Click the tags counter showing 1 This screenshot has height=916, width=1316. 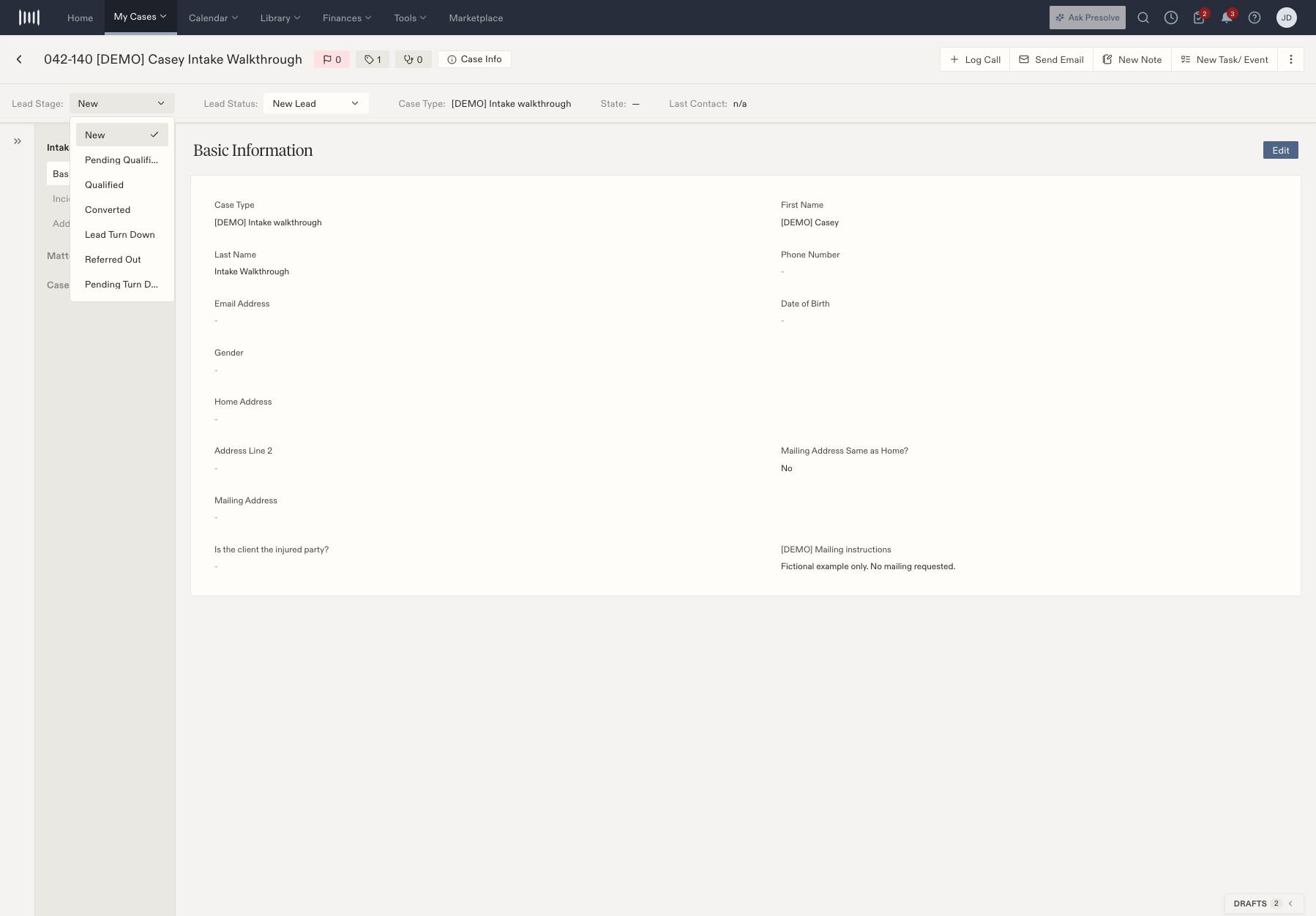[x=373, y=59]
